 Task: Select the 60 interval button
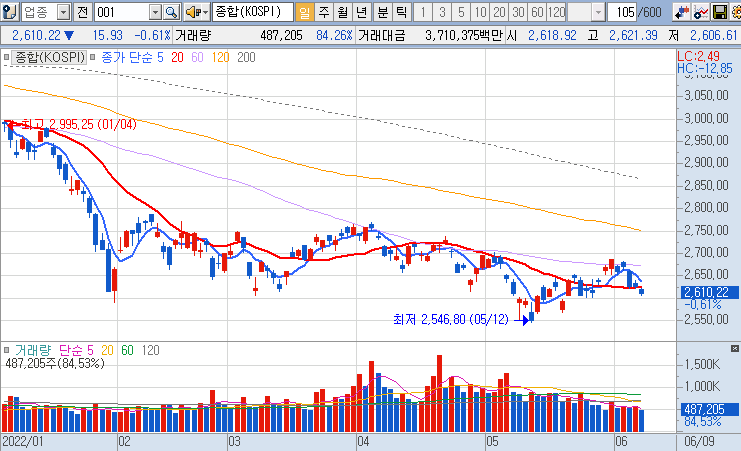537,12
